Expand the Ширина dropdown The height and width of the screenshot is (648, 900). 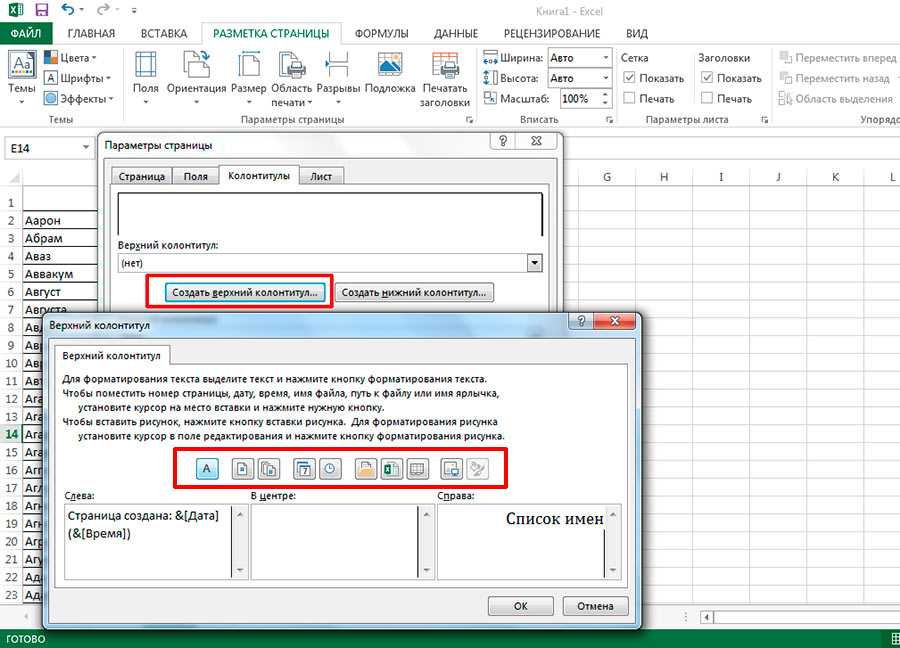click(606, 57)
